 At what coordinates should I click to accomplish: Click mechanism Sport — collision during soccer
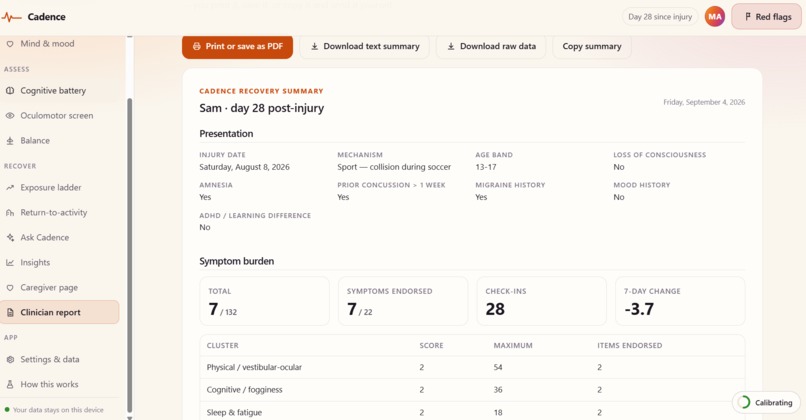[x=394, y=167]
